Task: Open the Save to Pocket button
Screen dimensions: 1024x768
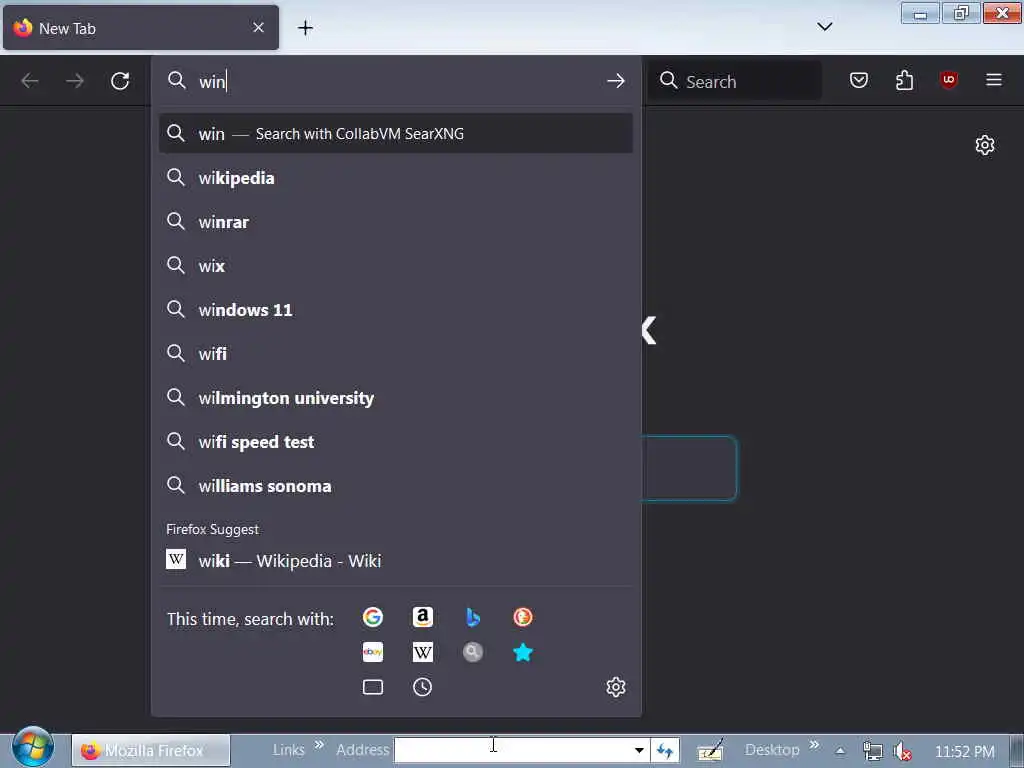Action: [x=859, y=80]
